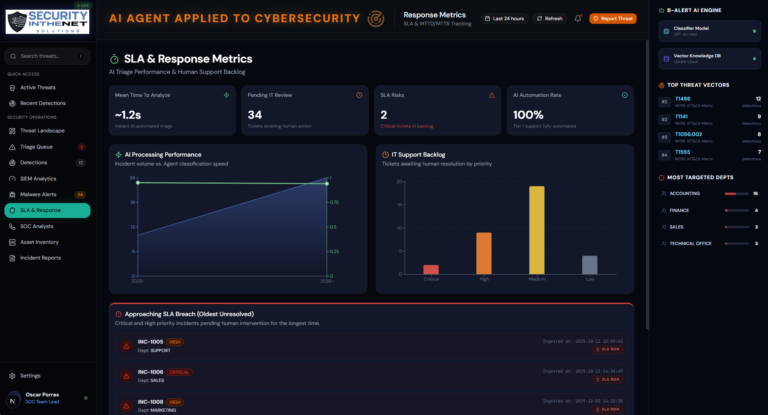The height and width of the screenshot is (415, 768).
Task: Refresh the dashboard data
Action: (x=550, y=19)
